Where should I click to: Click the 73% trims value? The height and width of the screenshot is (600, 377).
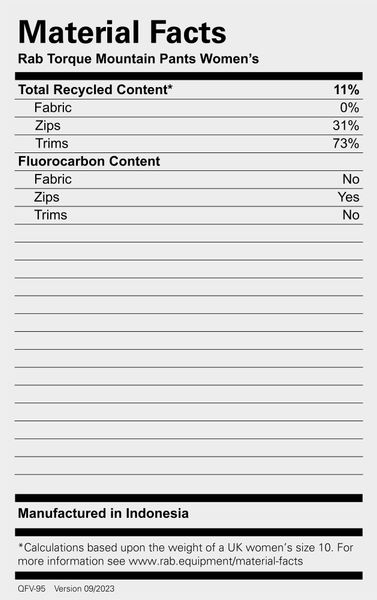346,143
